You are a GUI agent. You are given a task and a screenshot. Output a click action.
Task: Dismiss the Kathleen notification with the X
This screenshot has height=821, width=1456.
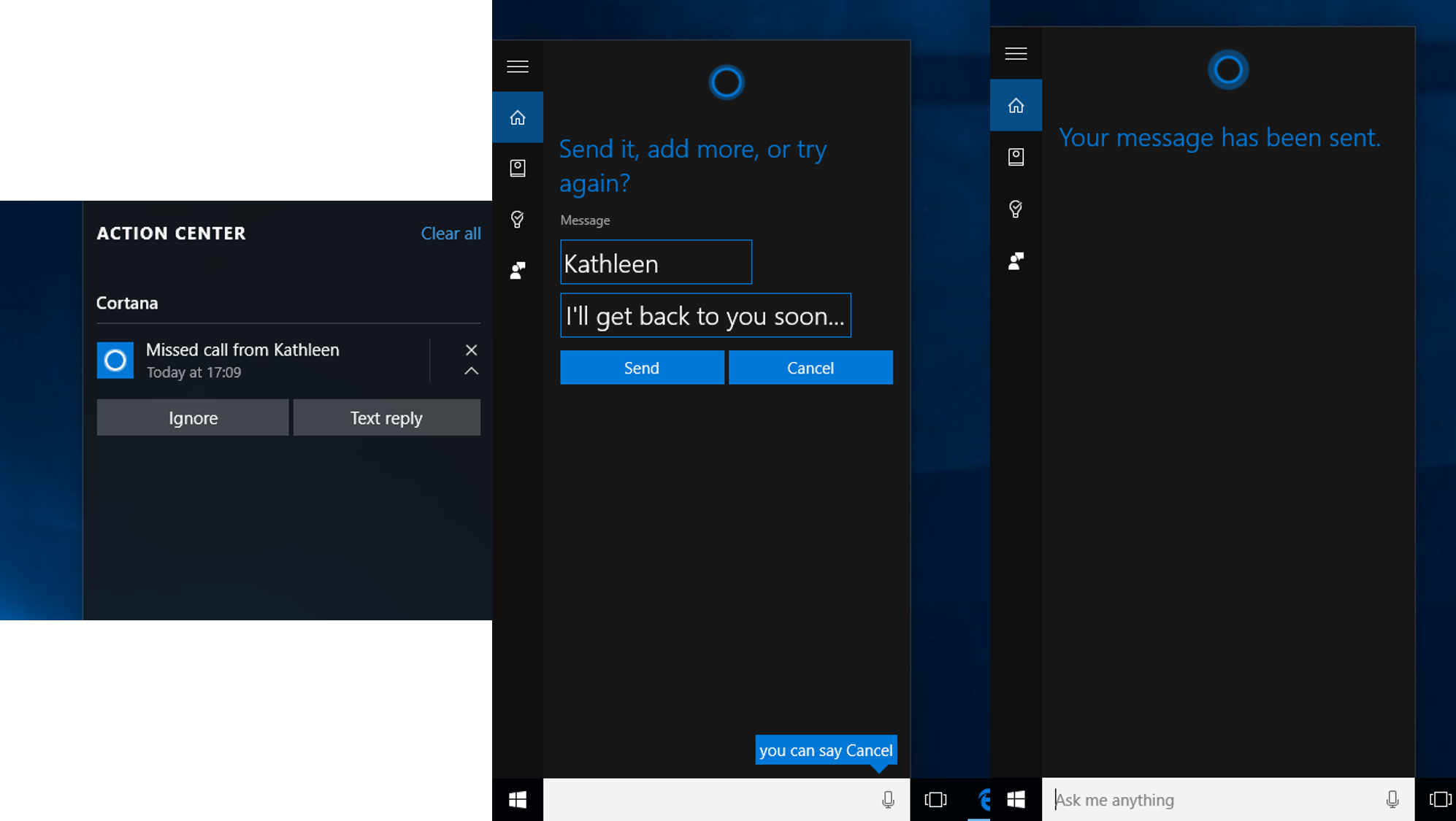click(x=471, y=350)
